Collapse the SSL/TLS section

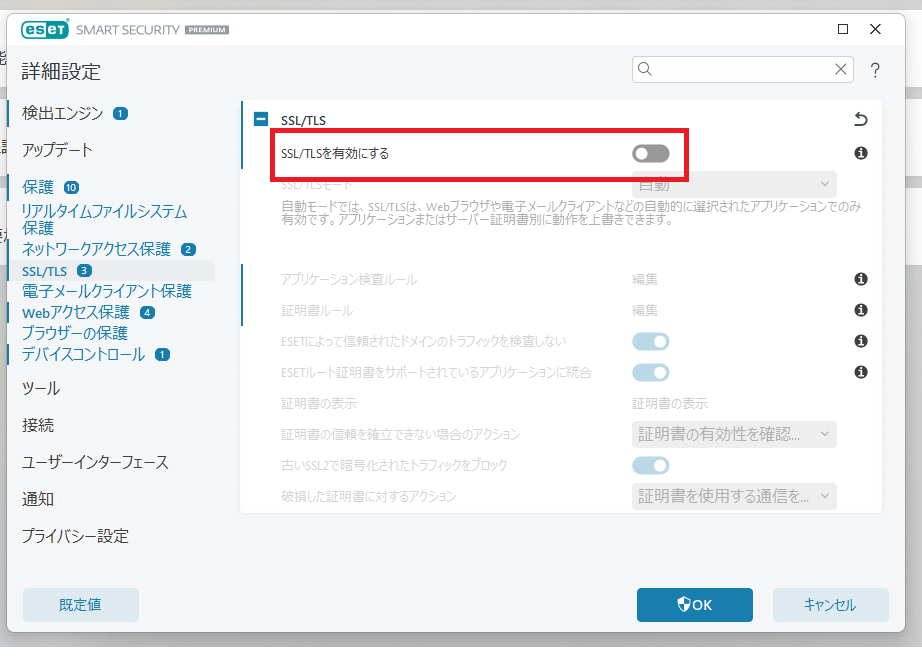tap(260, 119)
